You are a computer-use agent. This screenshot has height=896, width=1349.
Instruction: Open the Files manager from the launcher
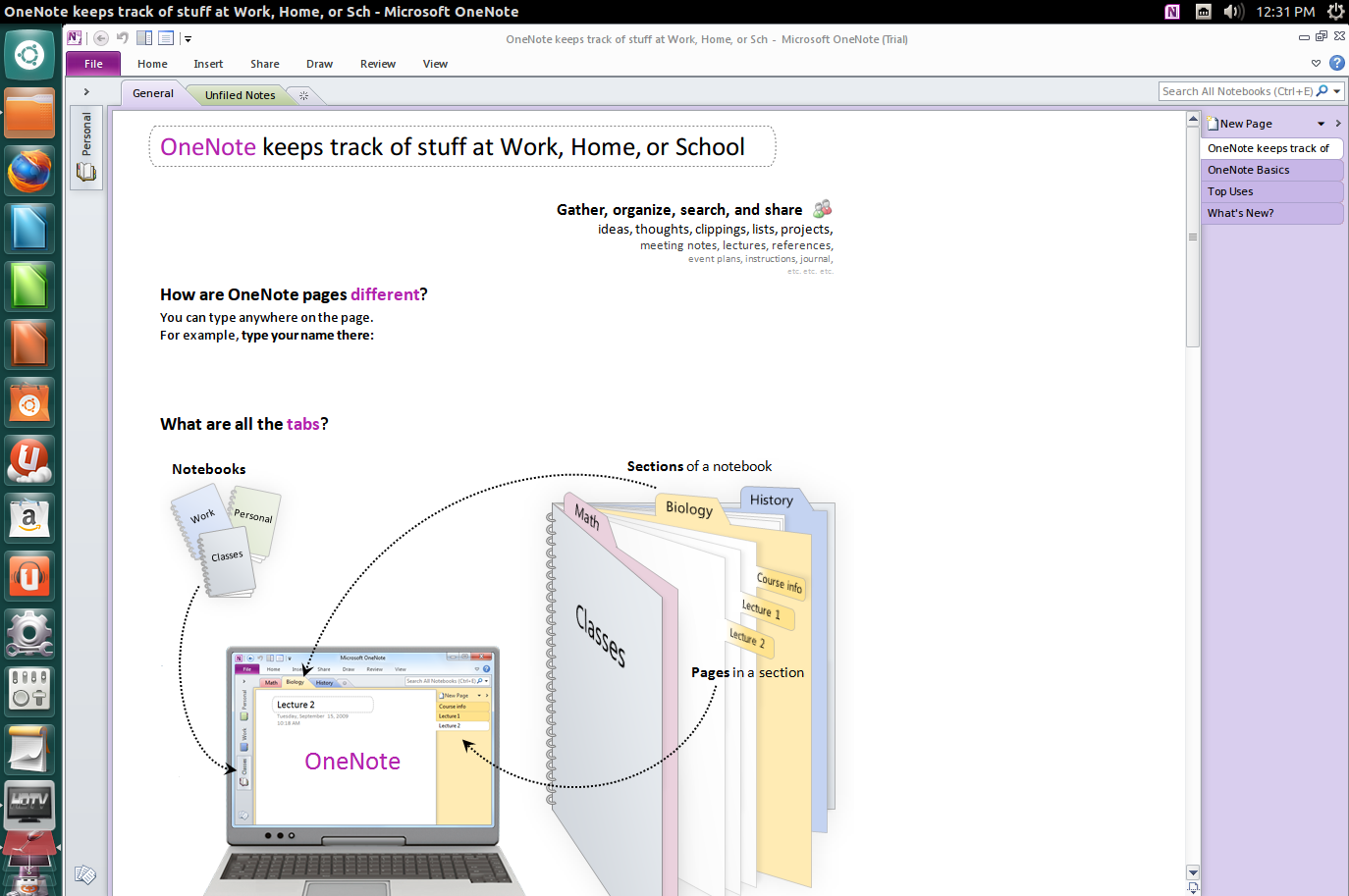point(29,113)
